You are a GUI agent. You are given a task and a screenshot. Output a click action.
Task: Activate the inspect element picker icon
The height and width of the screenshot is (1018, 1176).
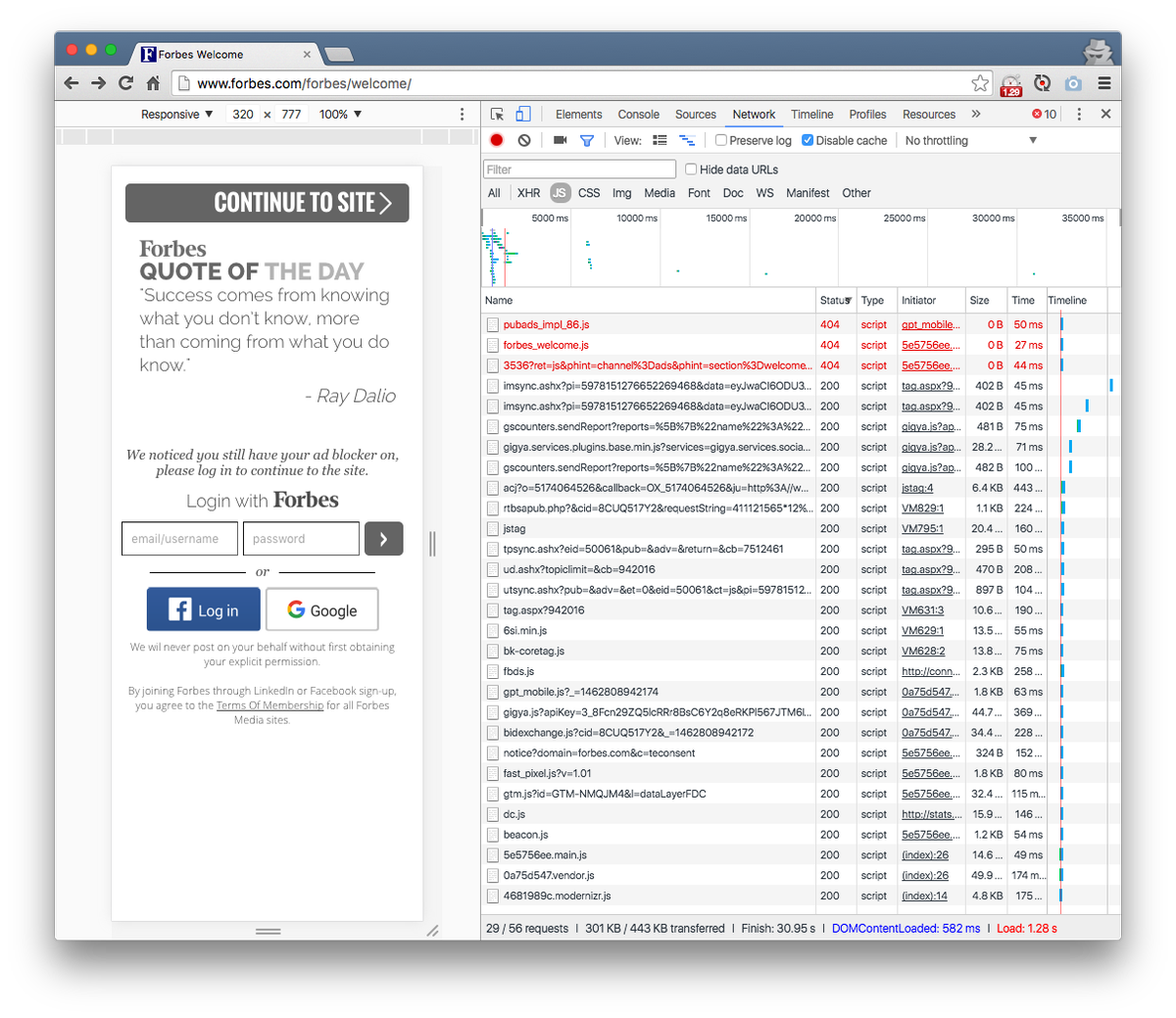click(x=498, y=114)
